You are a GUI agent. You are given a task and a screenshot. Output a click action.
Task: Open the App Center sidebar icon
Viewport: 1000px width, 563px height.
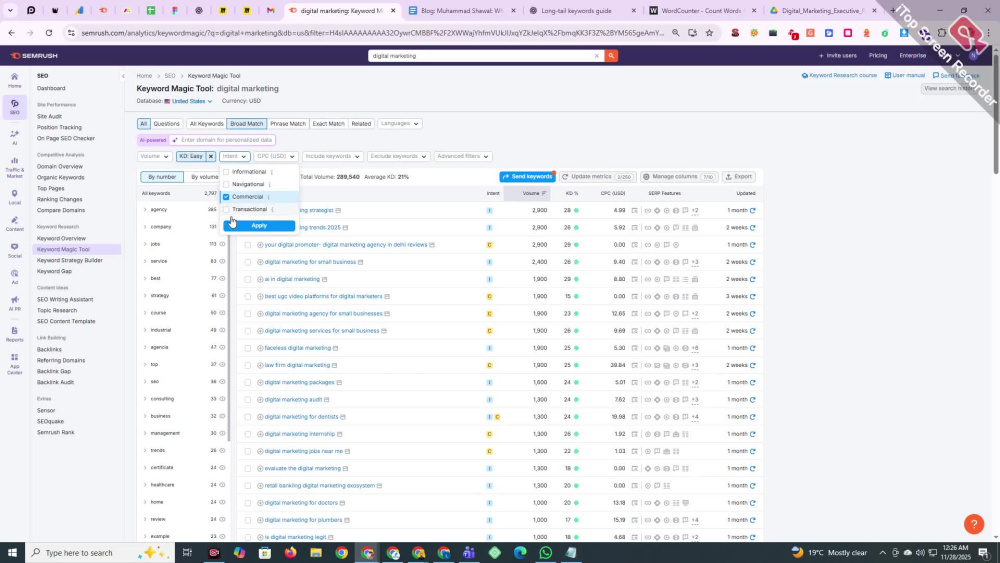point(14,363)
